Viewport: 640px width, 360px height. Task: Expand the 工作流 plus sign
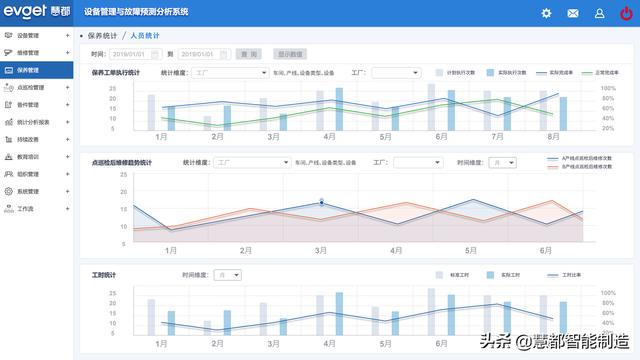tap(67, 209)
